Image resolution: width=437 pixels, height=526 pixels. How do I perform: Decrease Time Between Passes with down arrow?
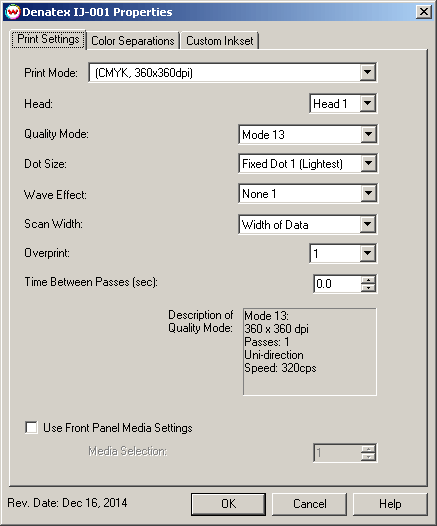[x=368, y=288]
